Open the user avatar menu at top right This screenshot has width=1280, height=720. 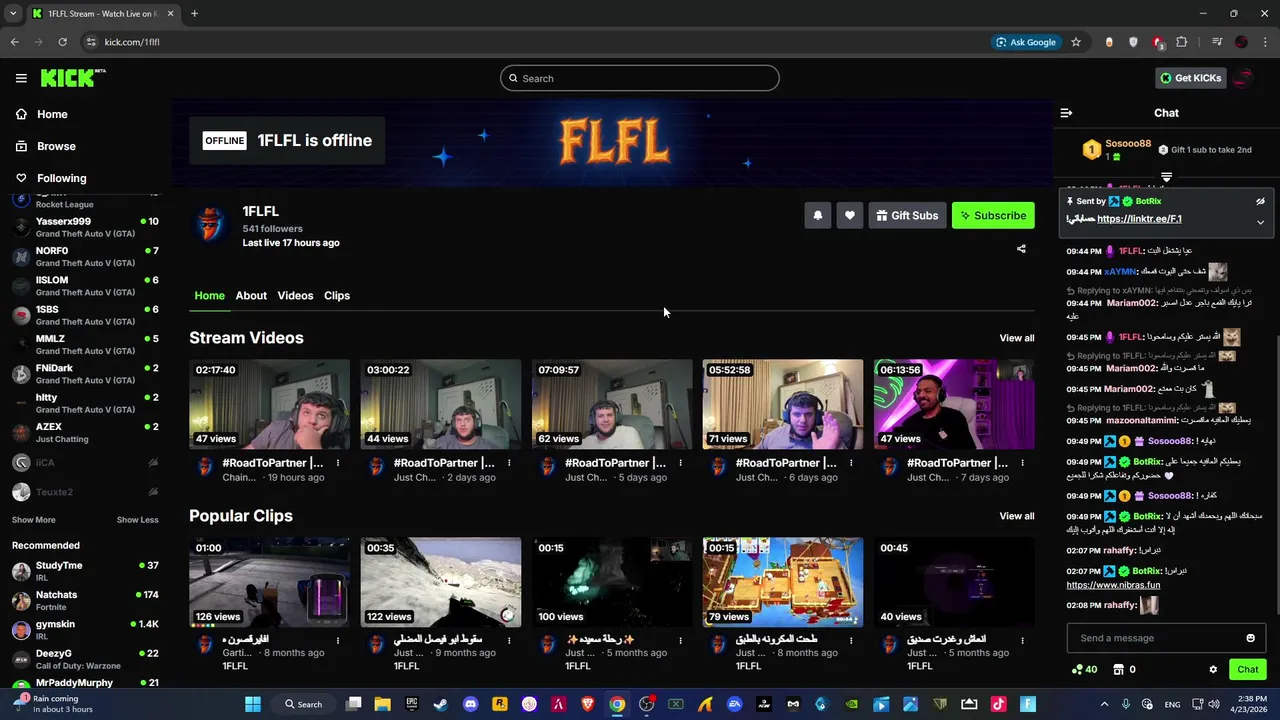tap(1243, 78)
